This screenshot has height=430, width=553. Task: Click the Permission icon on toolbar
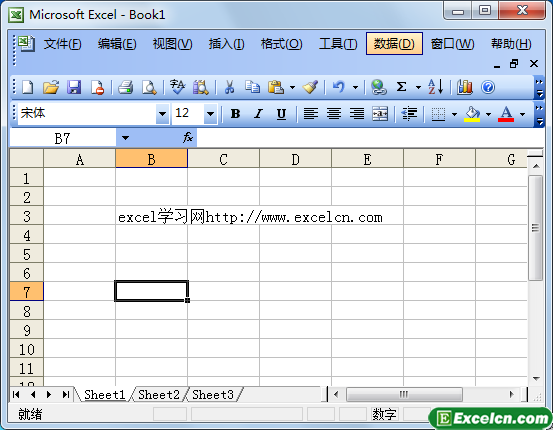[x=97, y=87]
